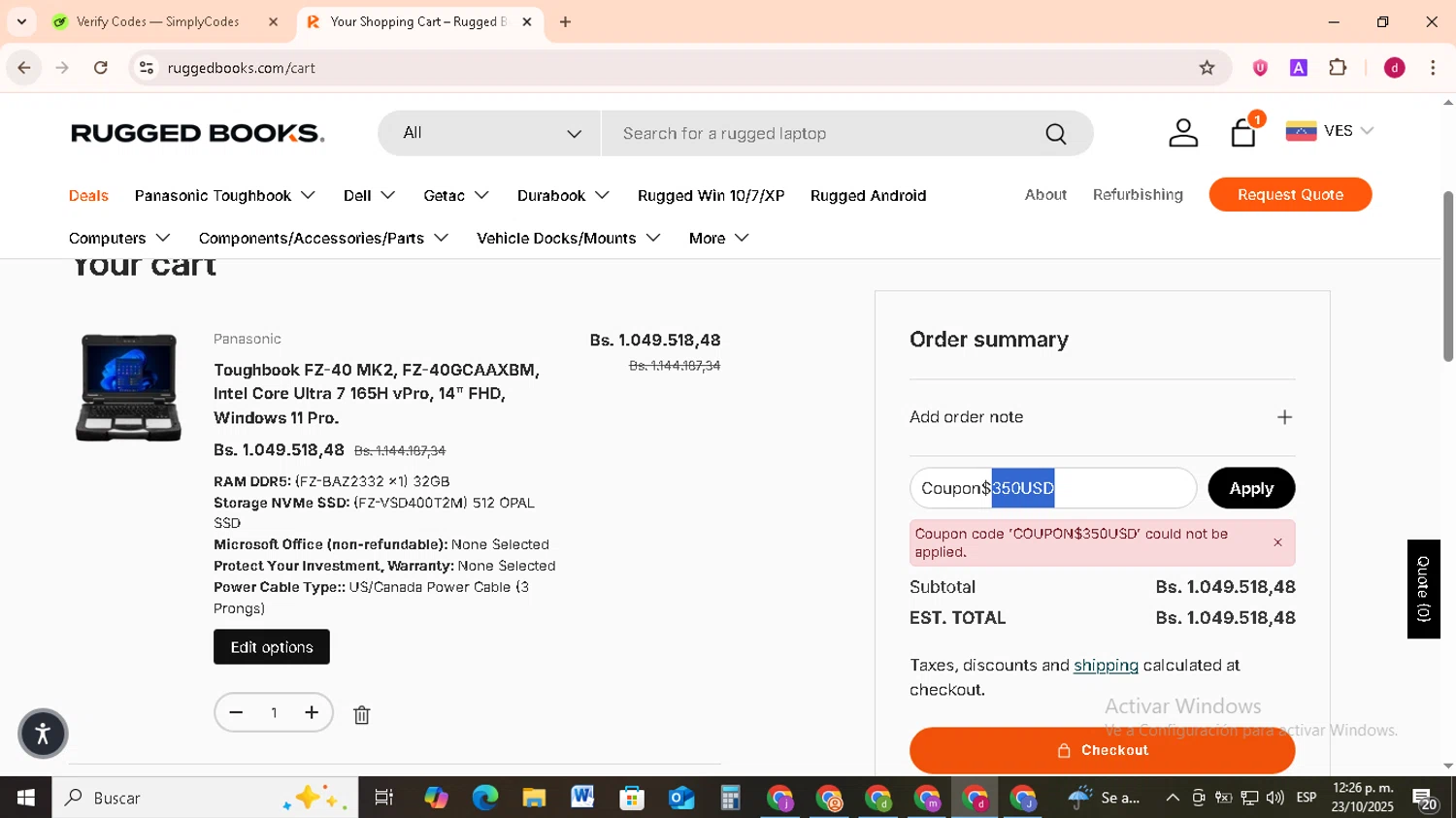
Task: Delete item with trash can icon
Action: click(x=361, y=715)
